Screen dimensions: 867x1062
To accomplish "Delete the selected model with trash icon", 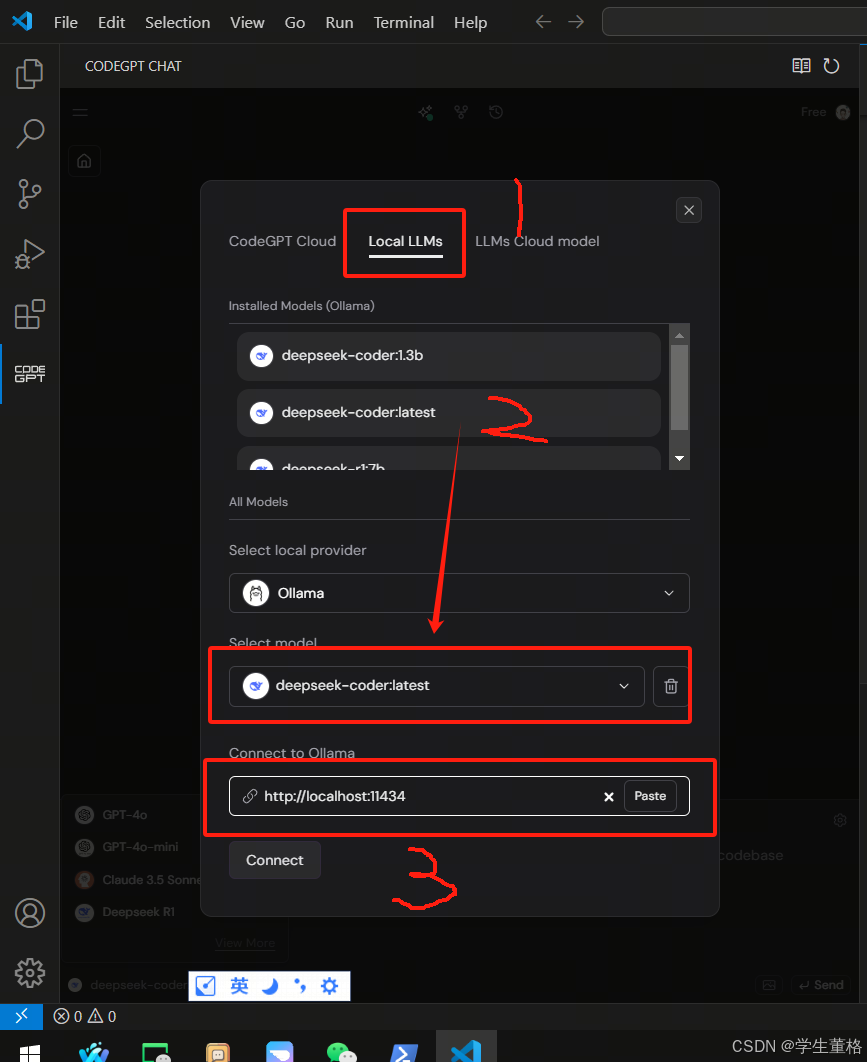I will (x=671, y=686).
